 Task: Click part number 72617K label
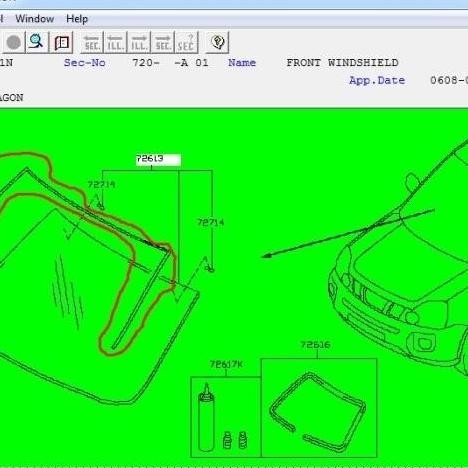(226, 364)
